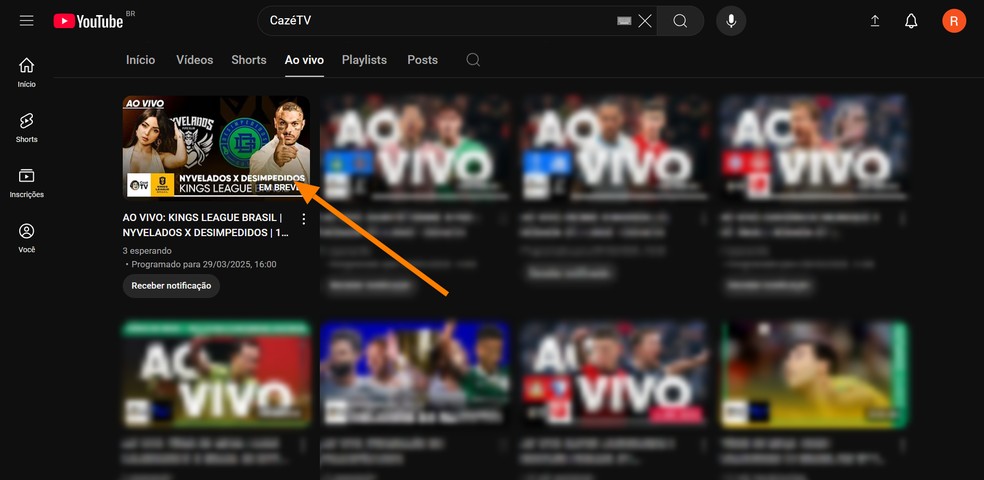Open Shorts in the sidebar
Screen dimensions: 984x480
(26, 128)
